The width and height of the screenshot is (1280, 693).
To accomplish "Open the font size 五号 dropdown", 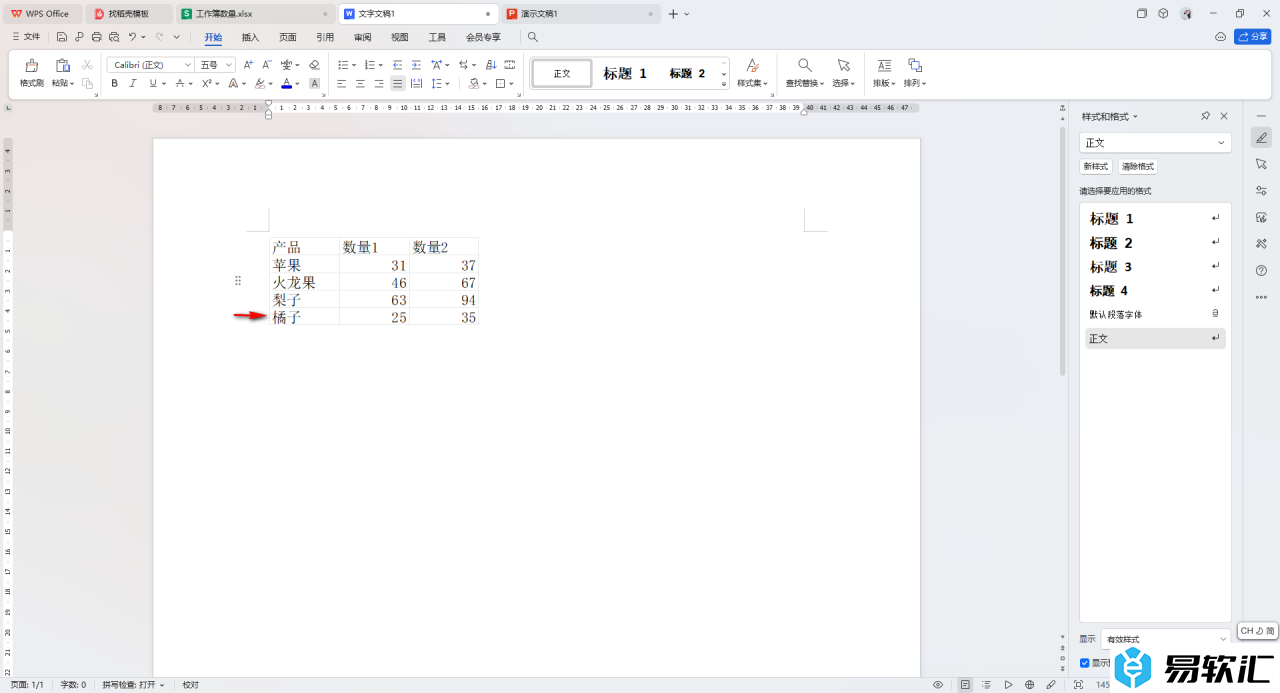I will tap(229, 65).
